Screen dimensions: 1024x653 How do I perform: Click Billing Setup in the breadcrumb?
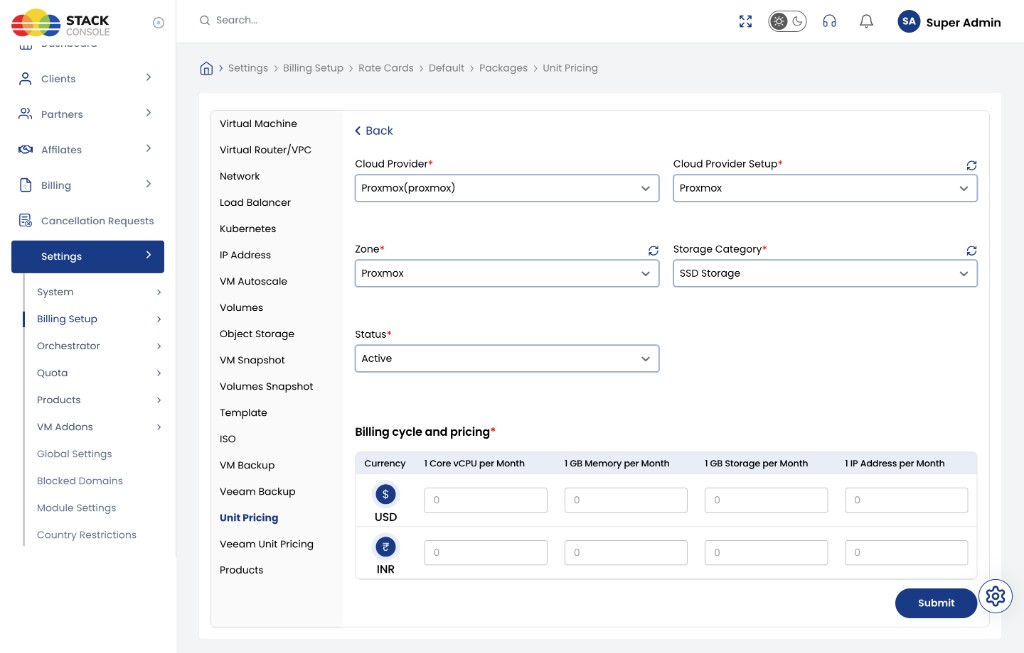pyautogui.click(x=313, y=68)
